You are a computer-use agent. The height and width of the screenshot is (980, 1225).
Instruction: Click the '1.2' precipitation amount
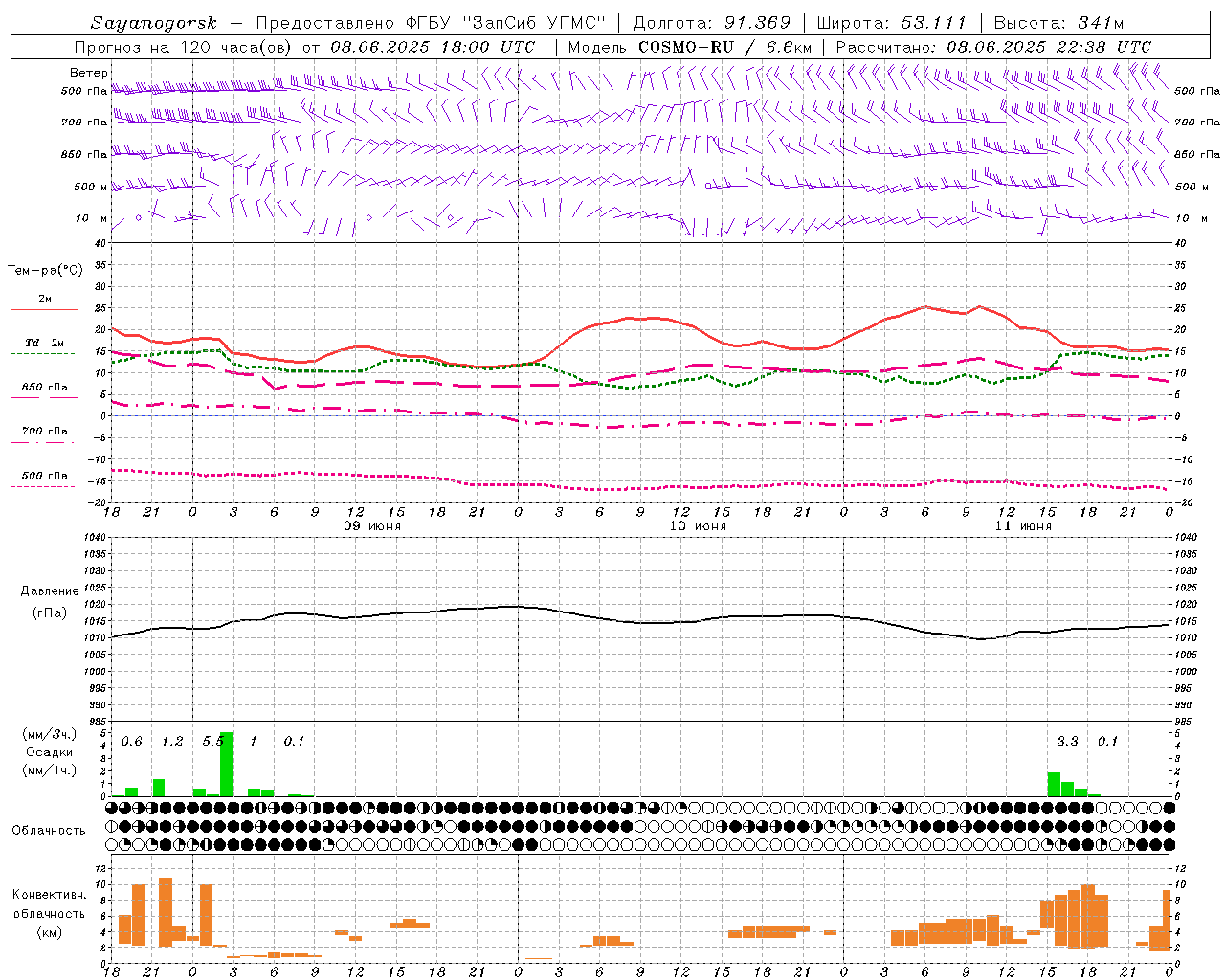pos(172,741)
